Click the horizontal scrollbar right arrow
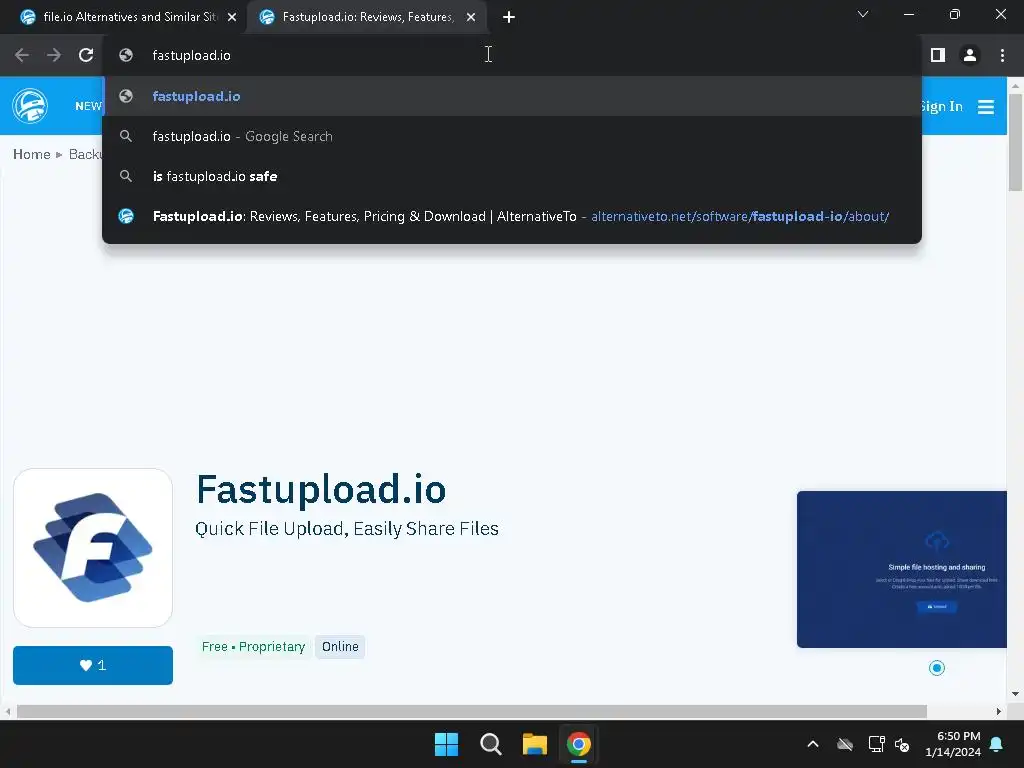Viewport: 1024px width, 768px height. click(x=999, y=711)
